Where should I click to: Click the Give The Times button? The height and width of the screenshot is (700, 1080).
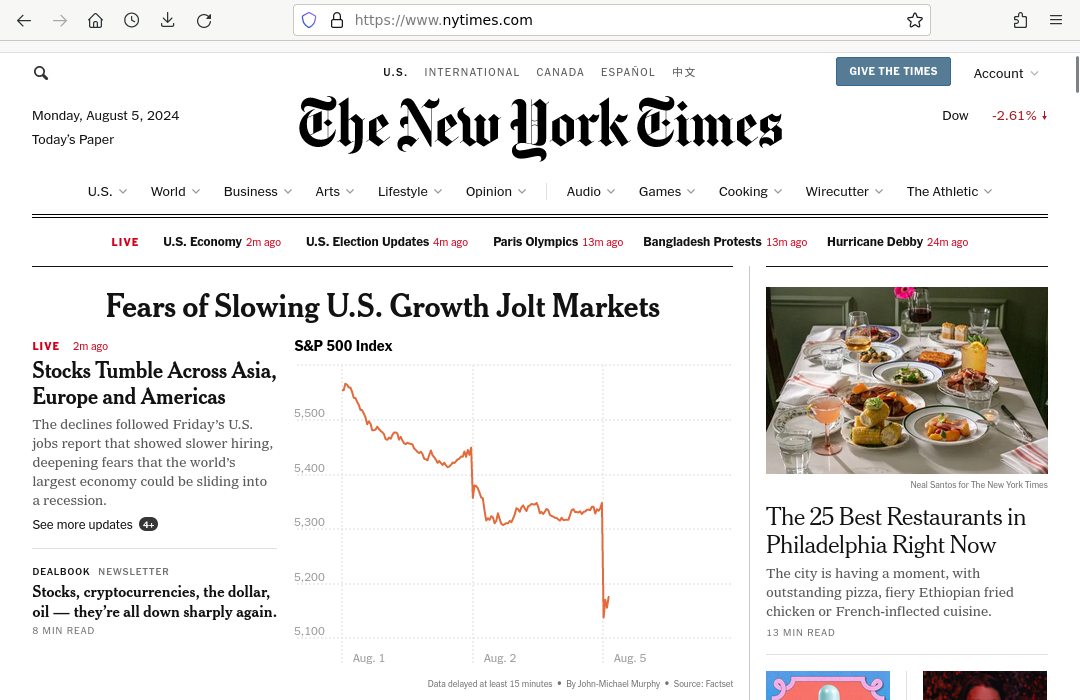click(x=893, y=72)
